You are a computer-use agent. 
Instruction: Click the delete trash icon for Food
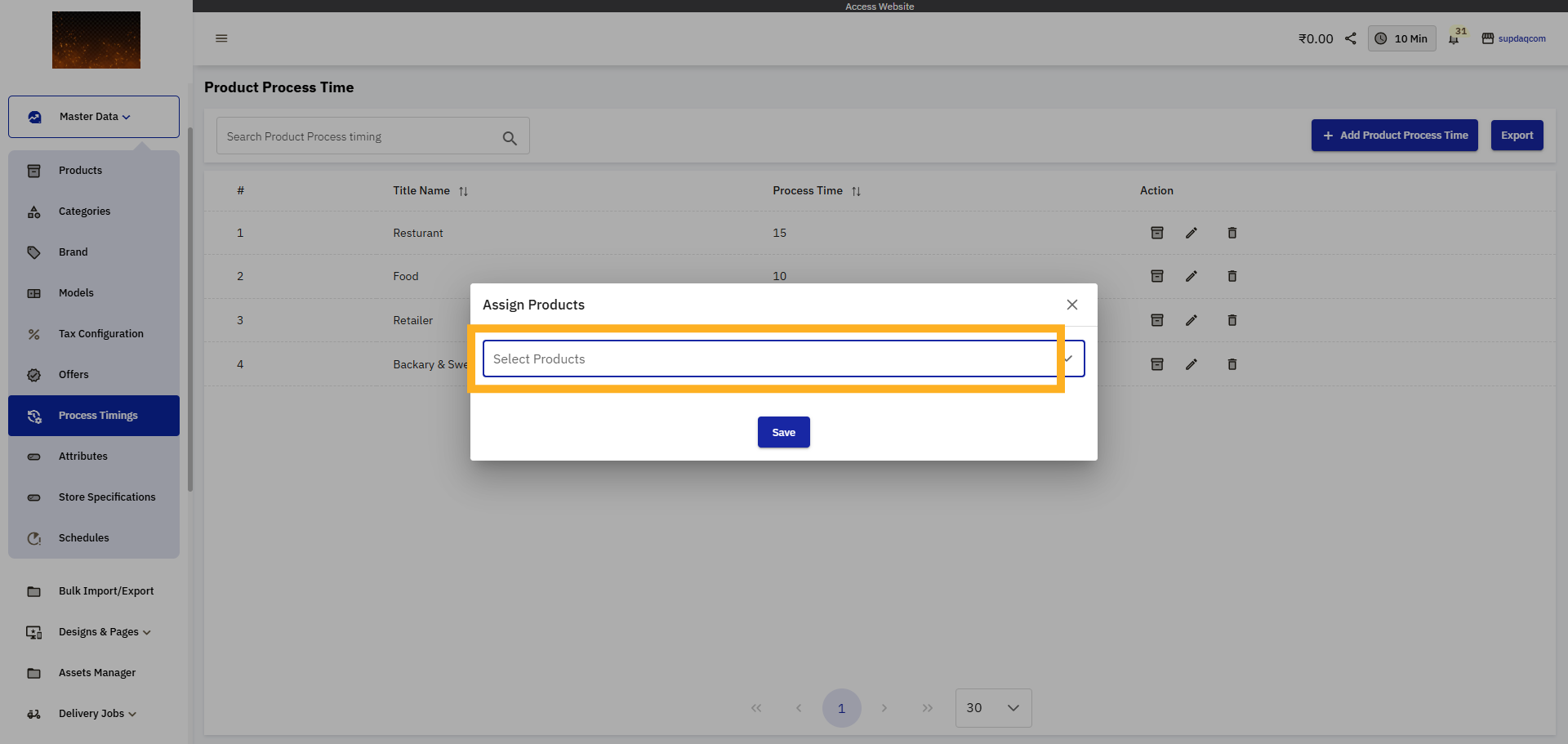coord(1232,276)
